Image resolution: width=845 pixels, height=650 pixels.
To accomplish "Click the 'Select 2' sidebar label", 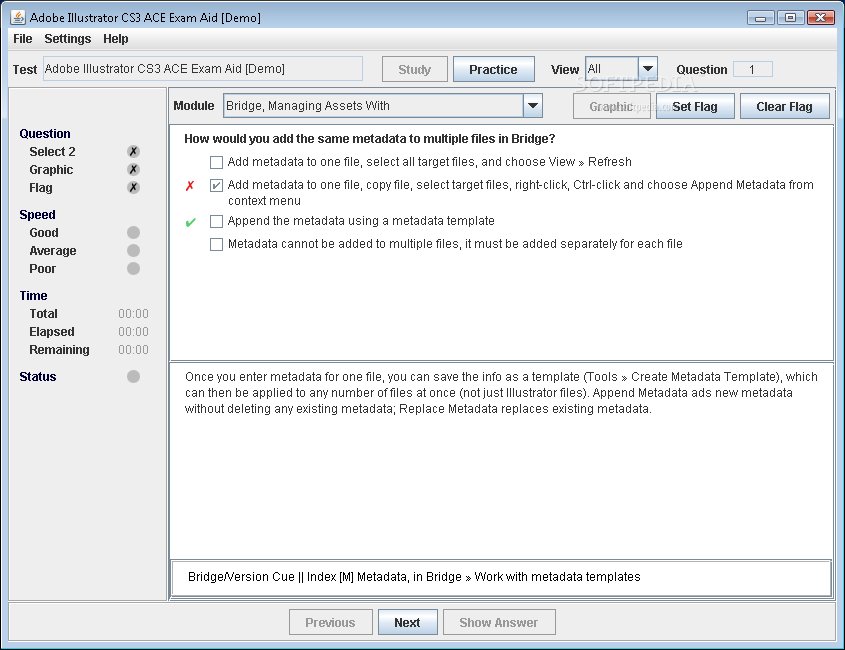I will point(52,151).
